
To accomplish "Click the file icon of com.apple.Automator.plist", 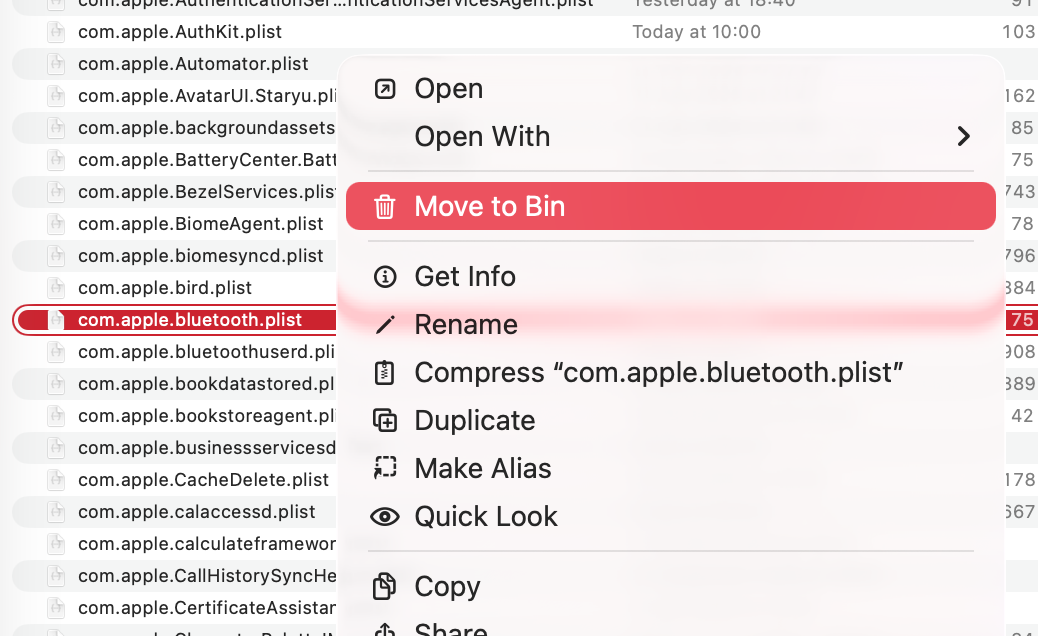I will (x=56, y=64).
